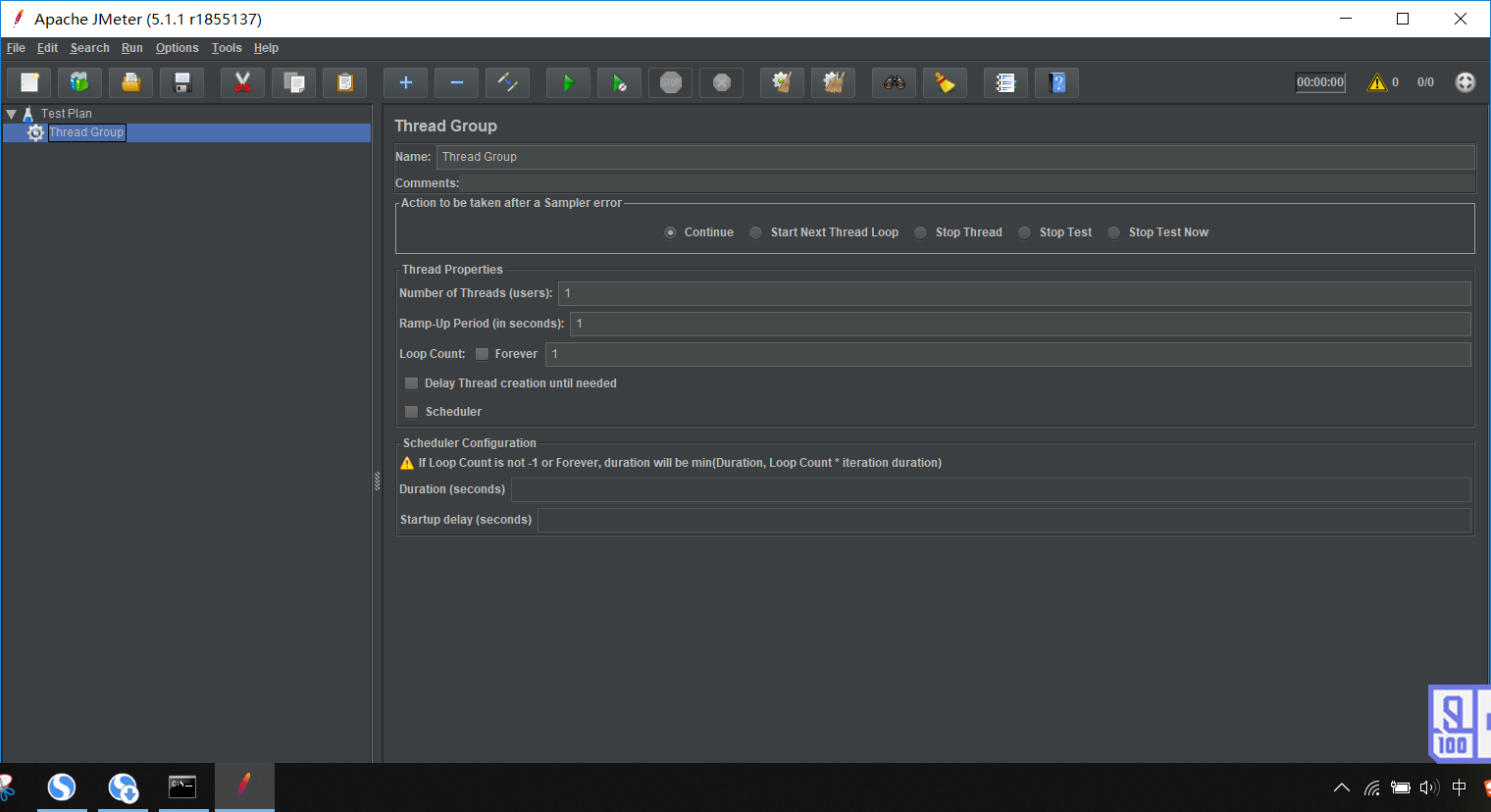The height and width of the screenshot is (812, 1491).
Task: Open the Tools menu
Action: coord(227,48)
